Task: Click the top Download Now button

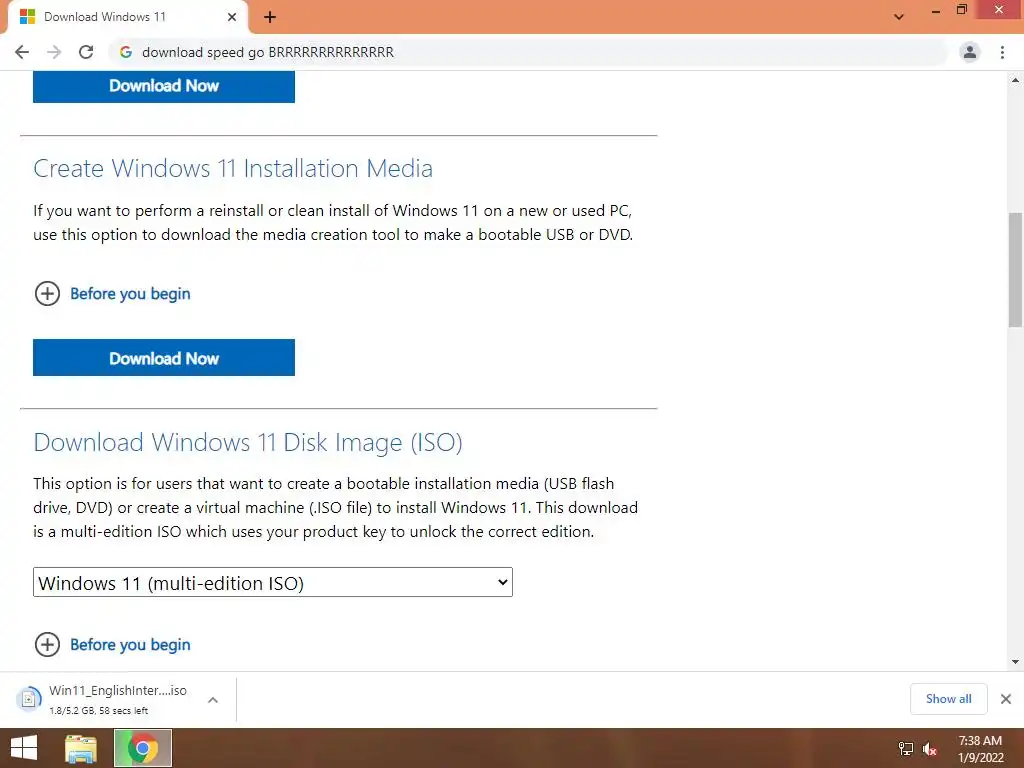Action: [x=164, y=86]
